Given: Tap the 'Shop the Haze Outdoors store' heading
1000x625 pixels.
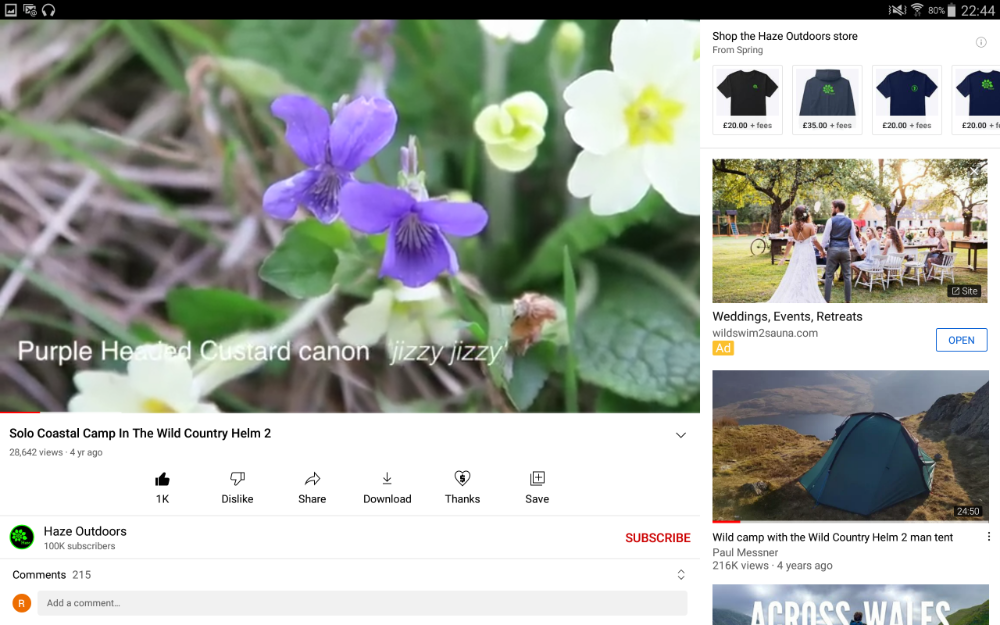Looking at the screenshot, I should click(x=784, y=36).
